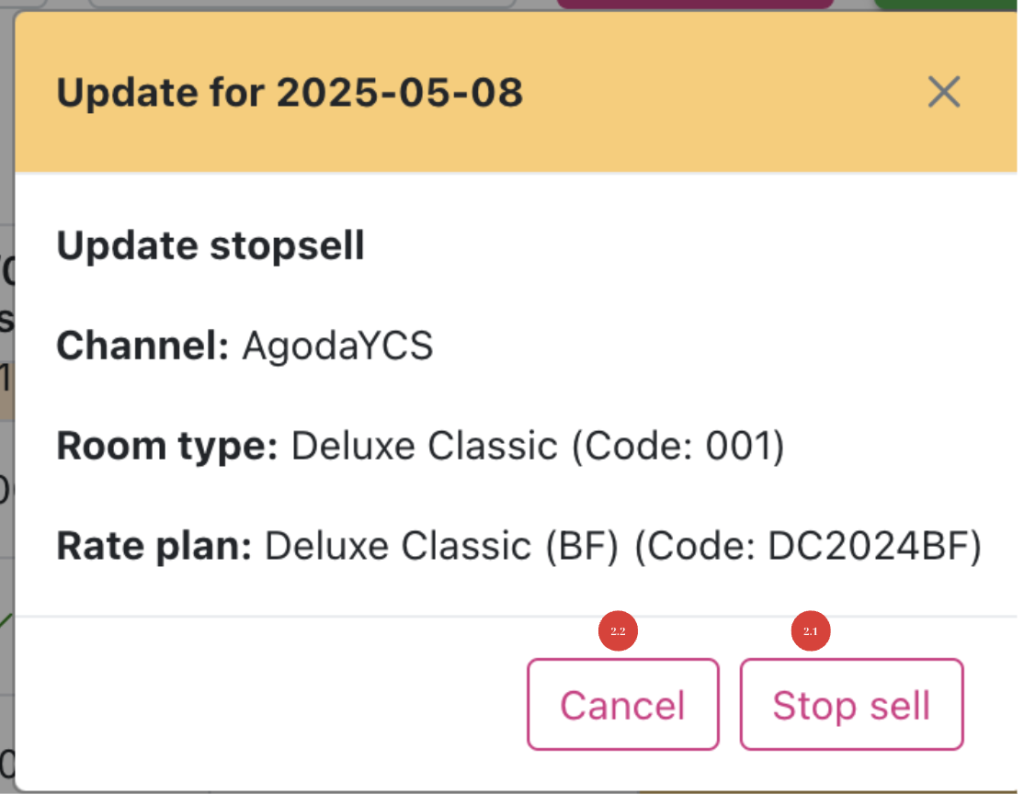
Task: Click the red 2.2 annotation badge
Action: pyautogui.click(x=618, y=631)
